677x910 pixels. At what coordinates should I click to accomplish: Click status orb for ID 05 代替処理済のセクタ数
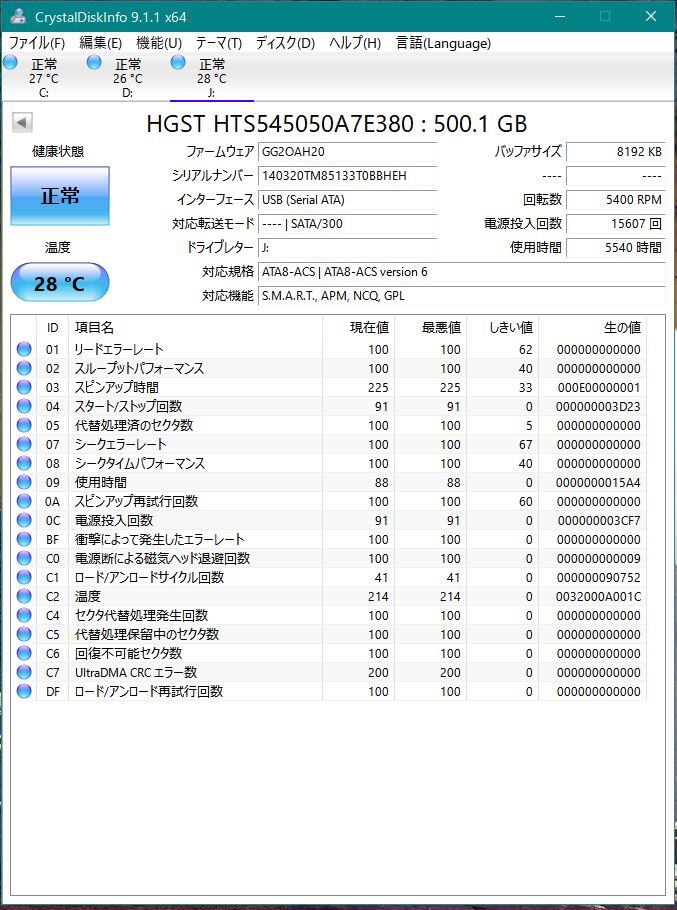tap(24, 425)
